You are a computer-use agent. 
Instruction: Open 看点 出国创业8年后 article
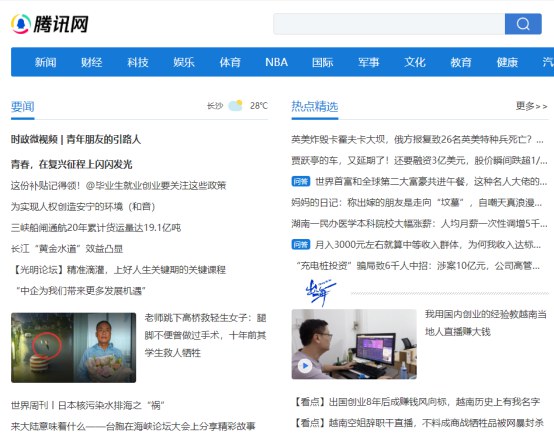417,402
